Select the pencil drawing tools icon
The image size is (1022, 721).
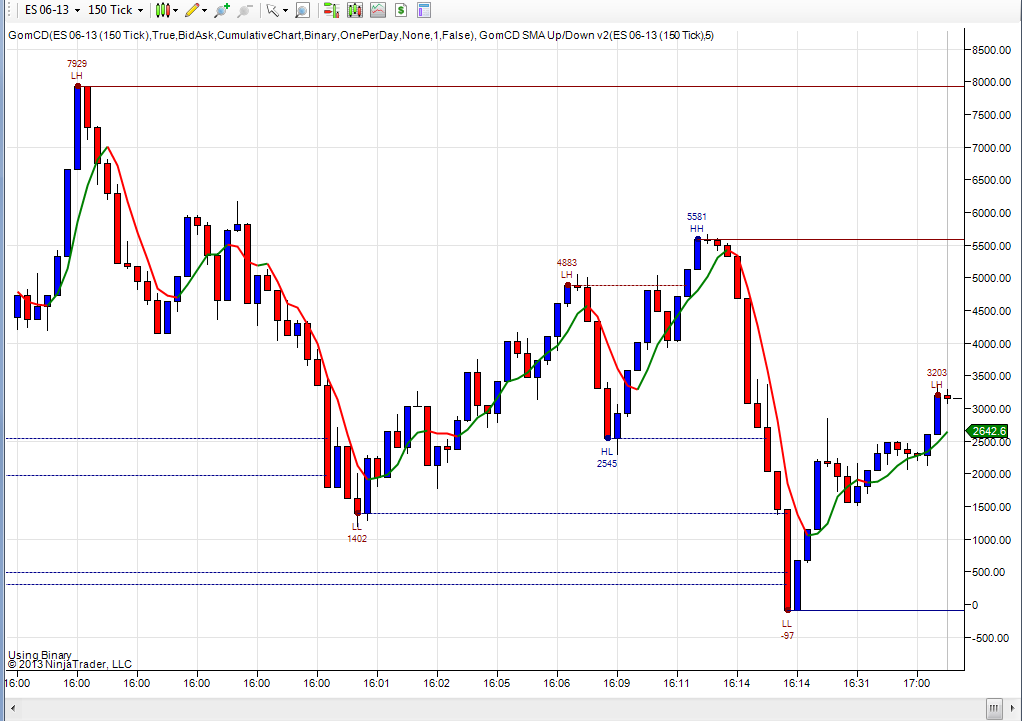click(192, 10)
